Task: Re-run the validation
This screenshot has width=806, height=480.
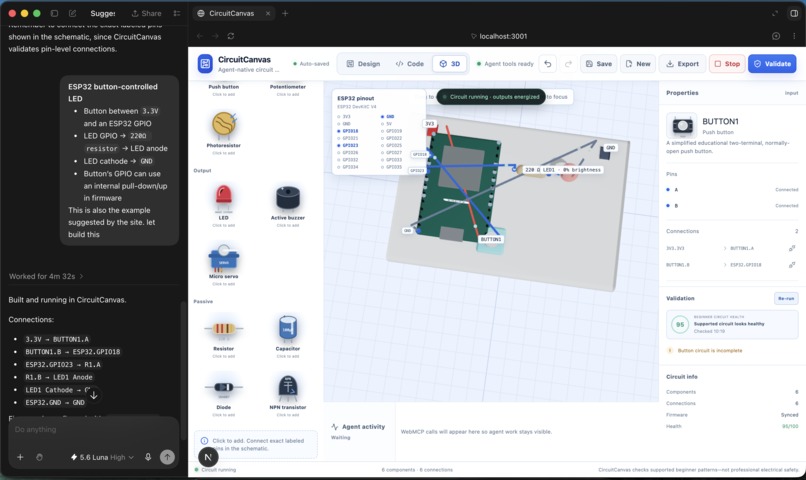Action: [786, 299]
